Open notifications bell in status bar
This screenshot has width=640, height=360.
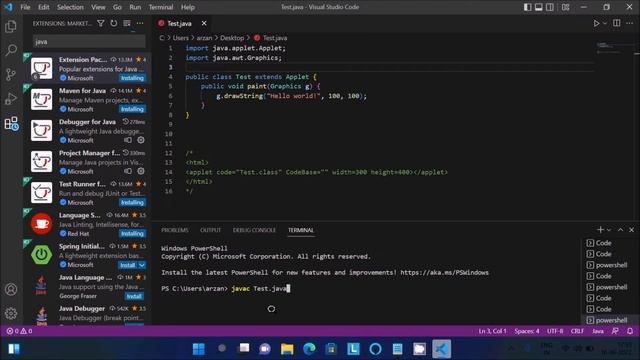point(630,331)
